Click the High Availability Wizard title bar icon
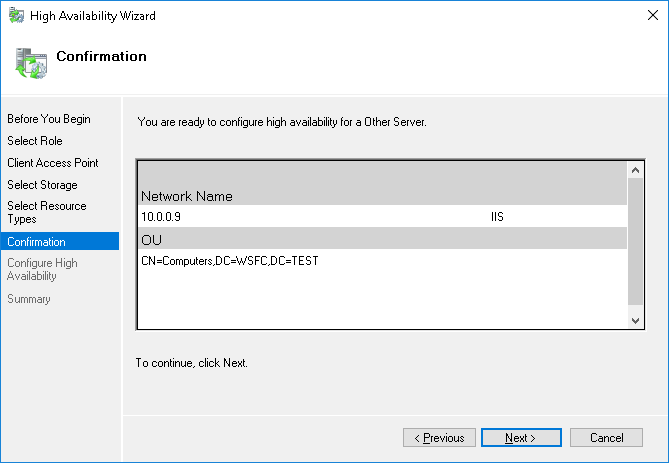This screenshot has width=669, height=463. (x=17, y=16)
